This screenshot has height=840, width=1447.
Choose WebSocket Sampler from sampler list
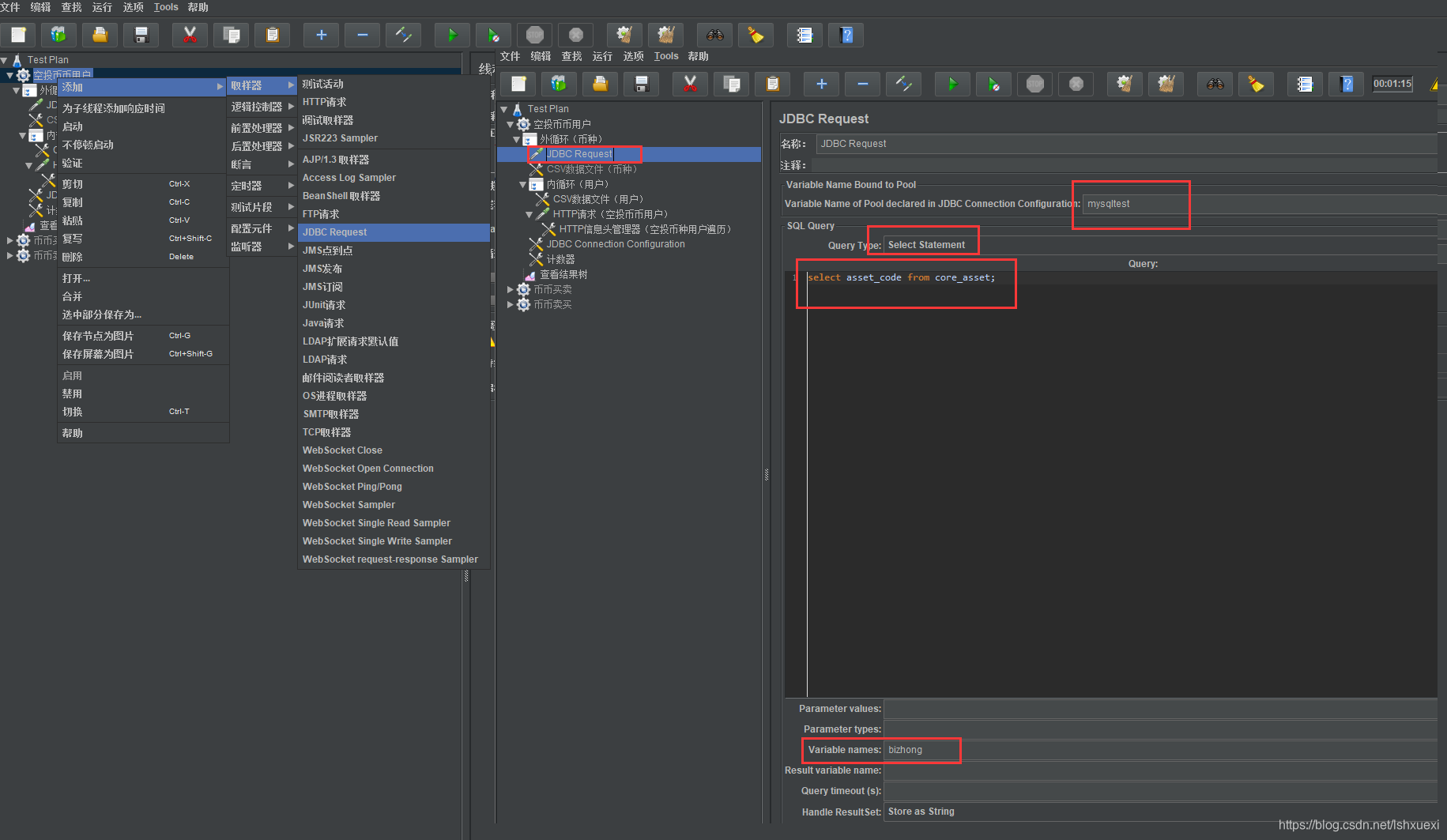[x=394, y=505]
